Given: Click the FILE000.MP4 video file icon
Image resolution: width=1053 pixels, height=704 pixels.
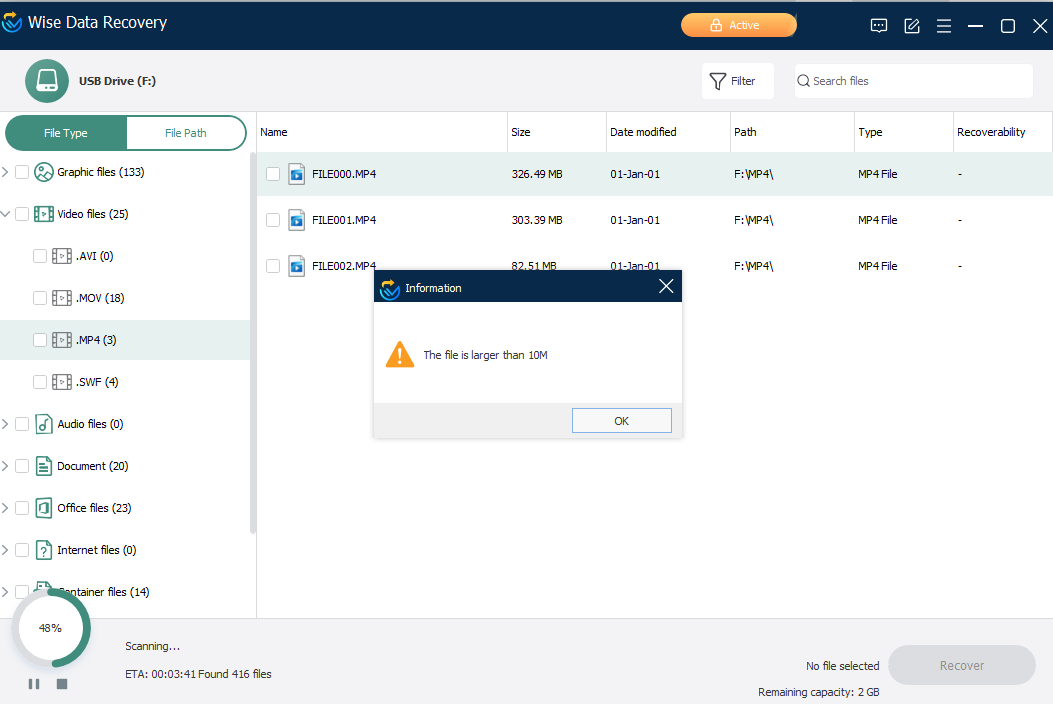Looking at the screenshot, I should [297, 174].
